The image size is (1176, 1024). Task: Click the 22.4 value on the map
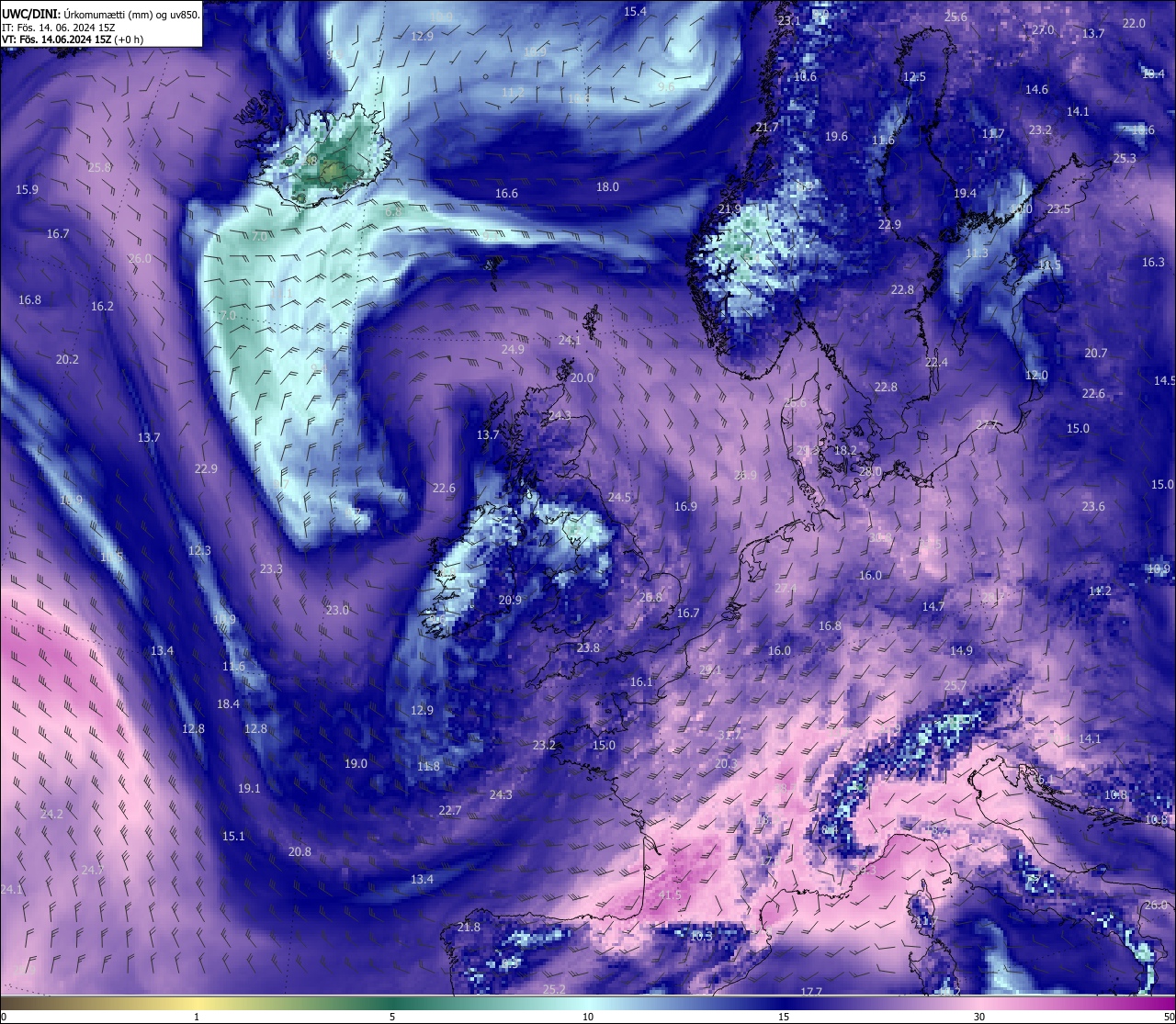pos(936,362)
